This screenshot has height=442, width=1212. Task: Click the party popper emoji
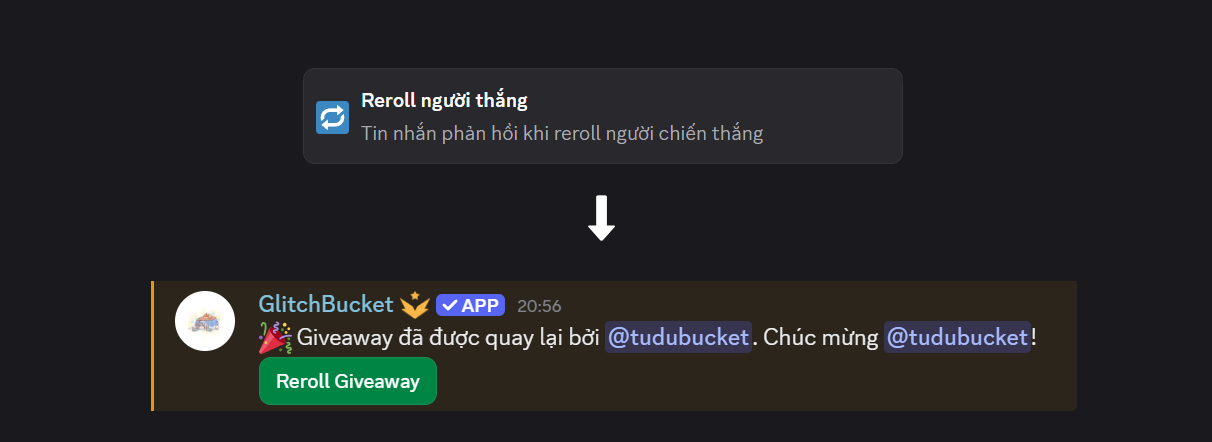(x=275, y=338)
